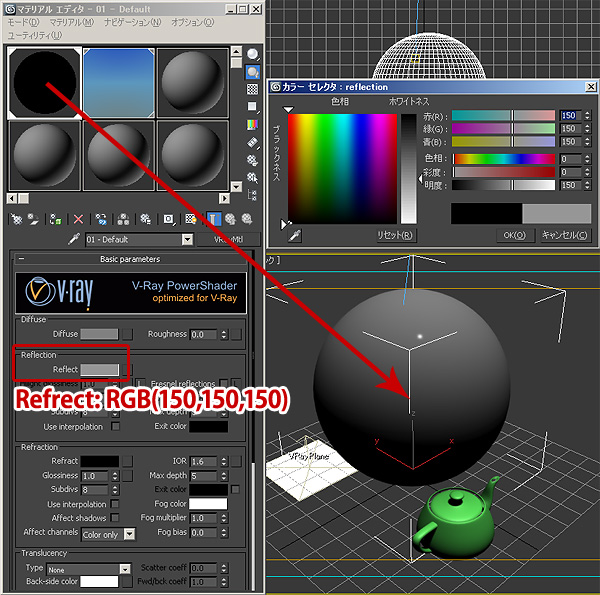Toggle the Video Color Check icon
This screenshot has width=600, height=595.
point(253,124)
